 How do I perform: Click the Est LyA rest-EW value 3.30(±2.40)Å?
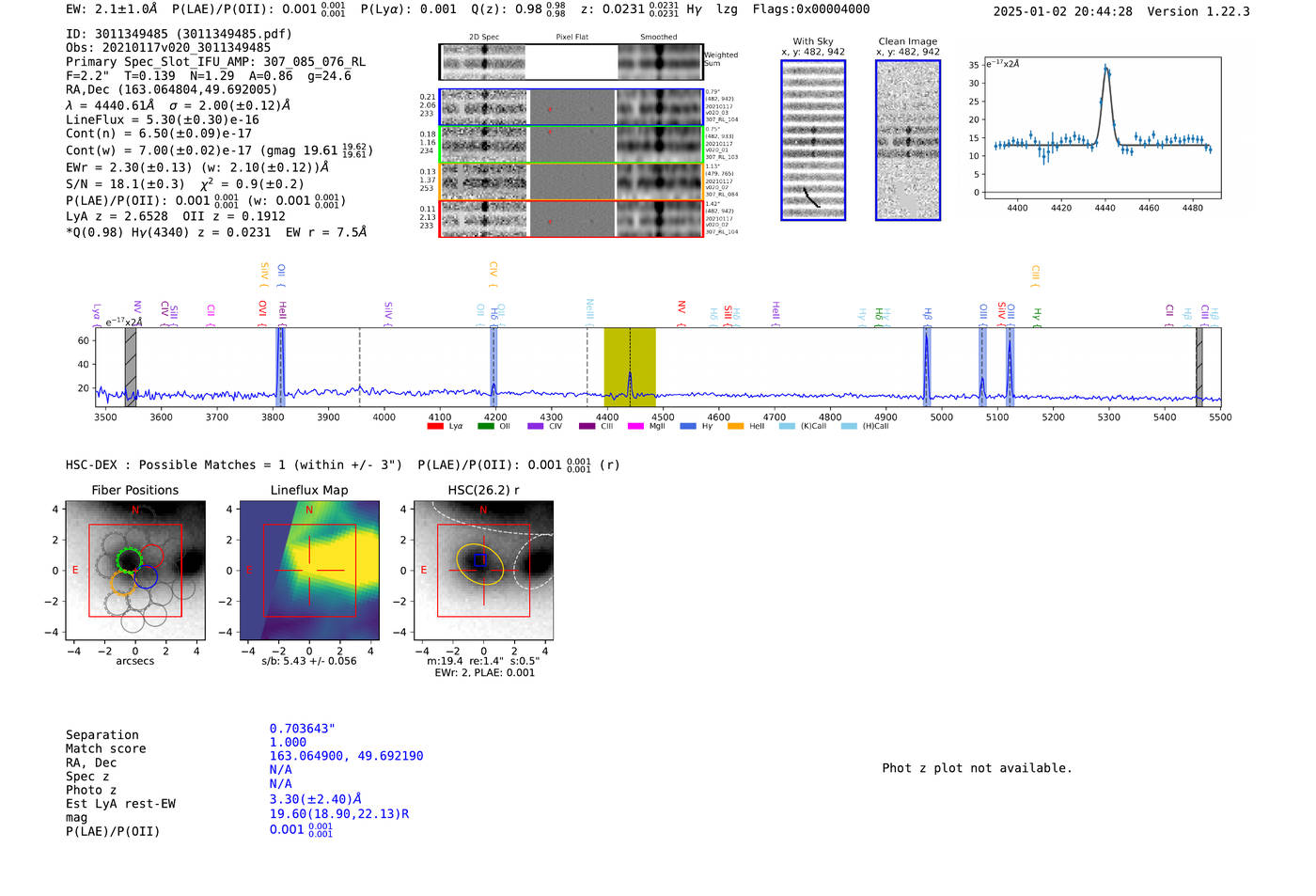316,799
